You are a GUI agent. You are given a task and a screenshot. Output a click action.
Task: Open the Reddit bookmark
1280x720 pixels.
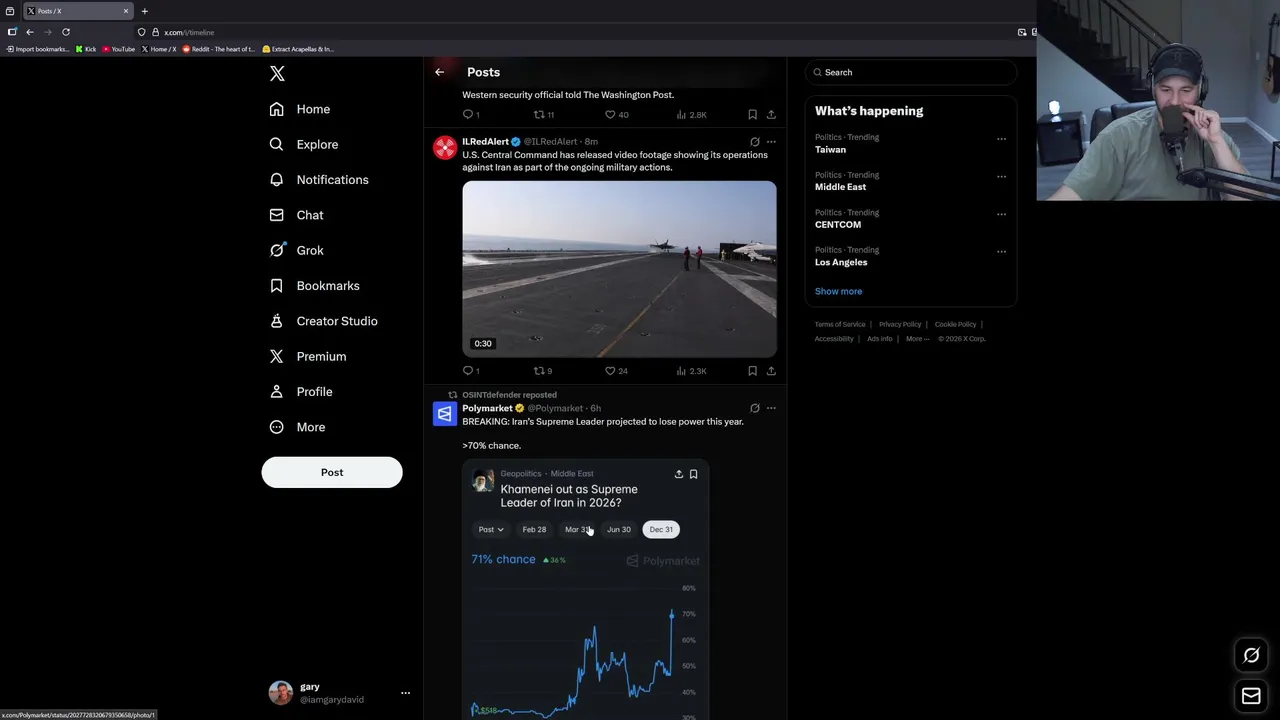tap(219, 49)
